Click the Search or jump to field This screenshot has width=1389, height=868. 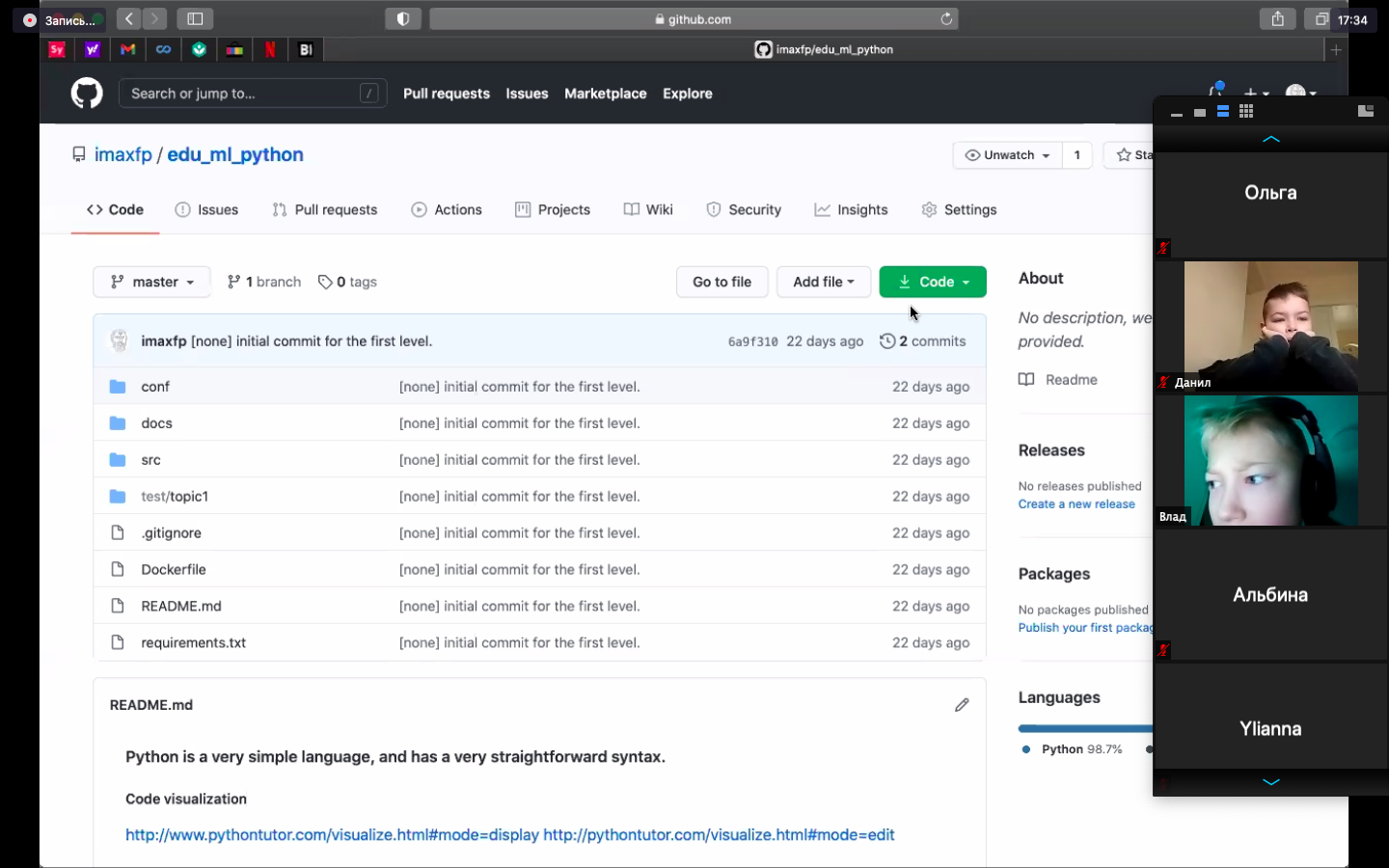[x=253, y=94]
